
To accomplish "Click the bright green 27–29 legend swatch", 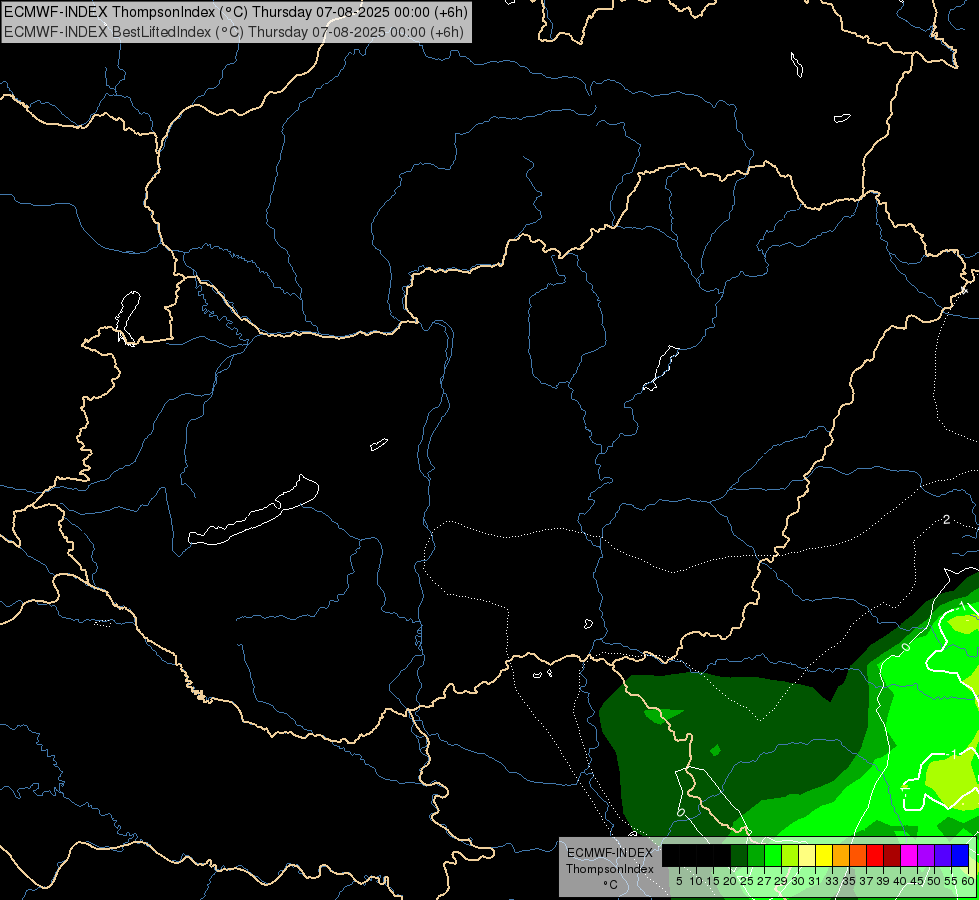I will point(773,855).
